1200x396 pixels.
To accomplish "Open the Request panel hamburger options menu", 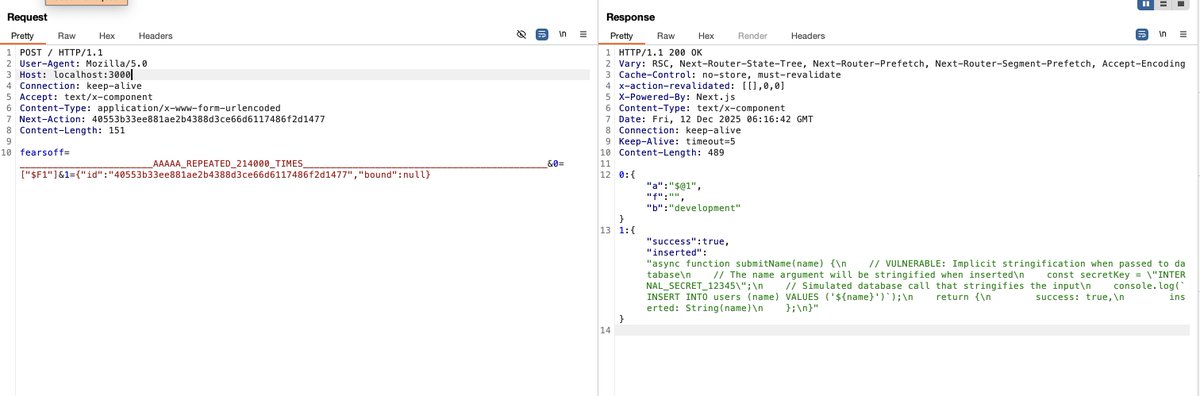I will pos(582,35).
